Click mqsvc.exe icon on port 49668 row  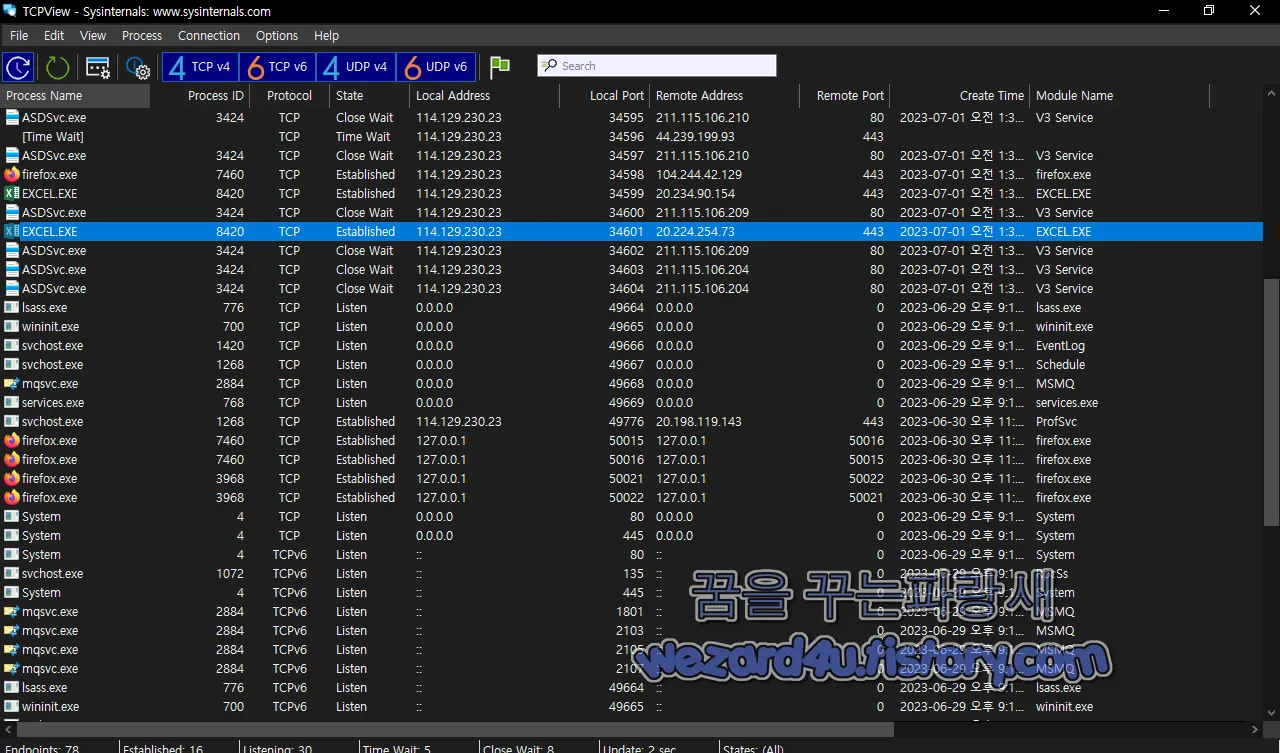pos(12,383)
